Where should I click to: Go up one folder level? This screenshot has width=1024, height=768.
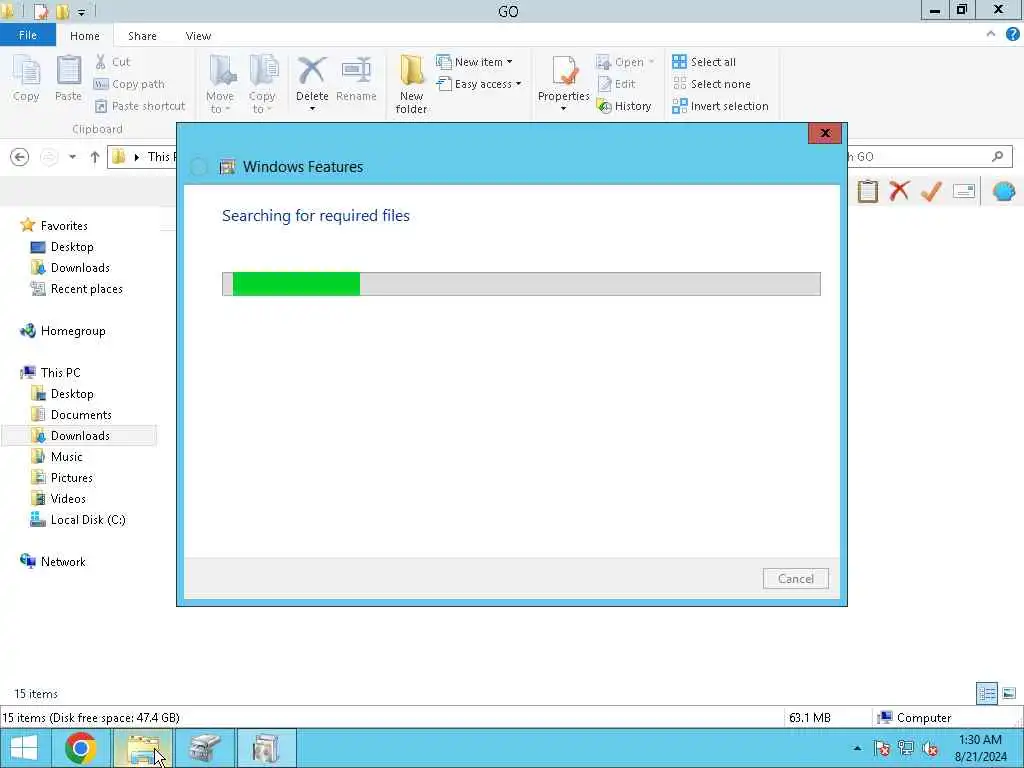tap(95, 157)
